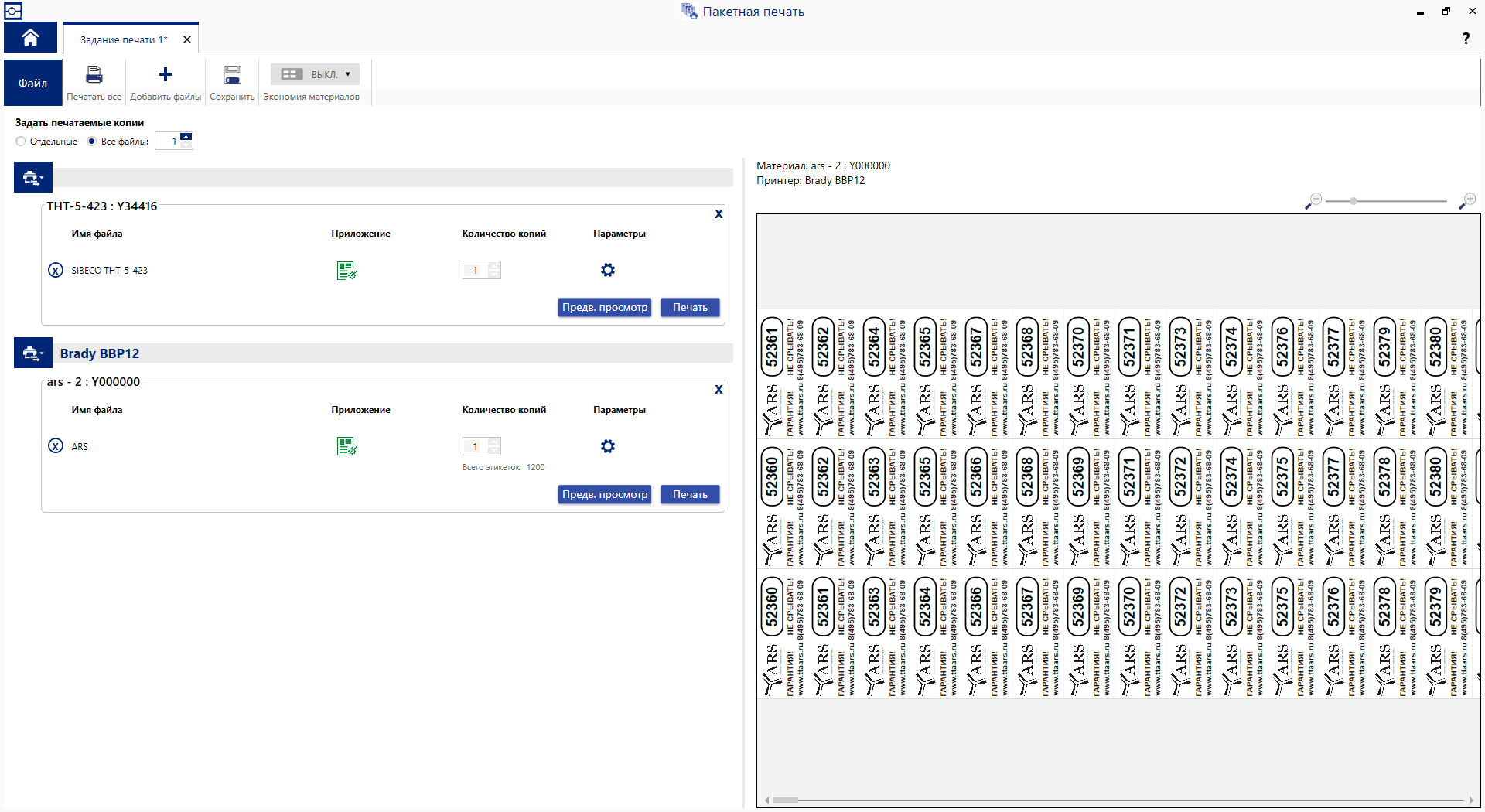Click the Print all printer icon

tap(94, 75)
